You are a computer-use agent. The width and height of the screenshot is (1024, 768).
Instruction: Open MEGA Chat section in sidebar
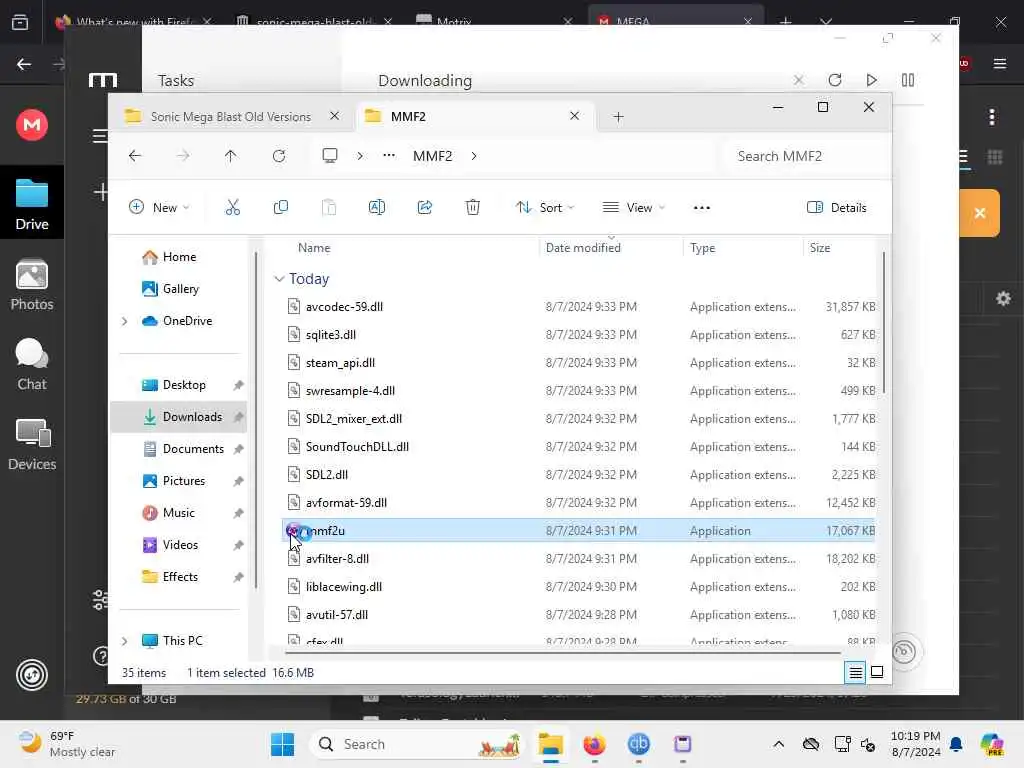32,364
